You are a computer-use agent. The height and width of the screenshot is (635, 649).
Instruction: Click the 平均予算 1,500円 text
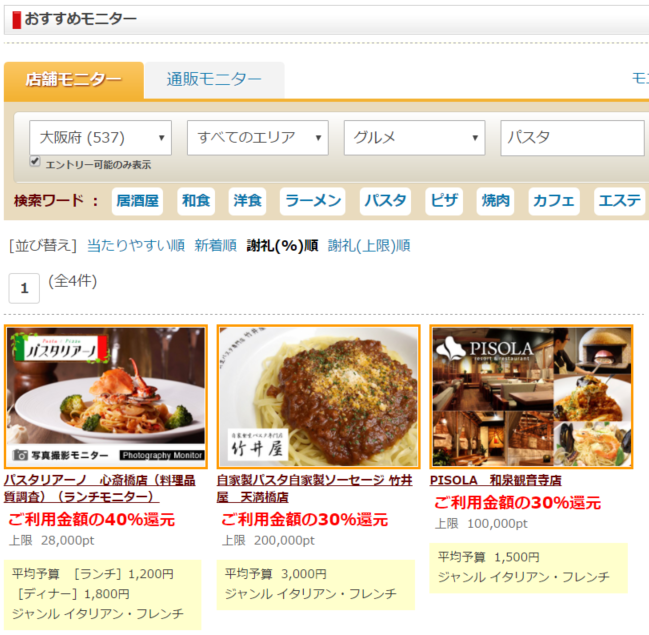[x=488, y=557]
